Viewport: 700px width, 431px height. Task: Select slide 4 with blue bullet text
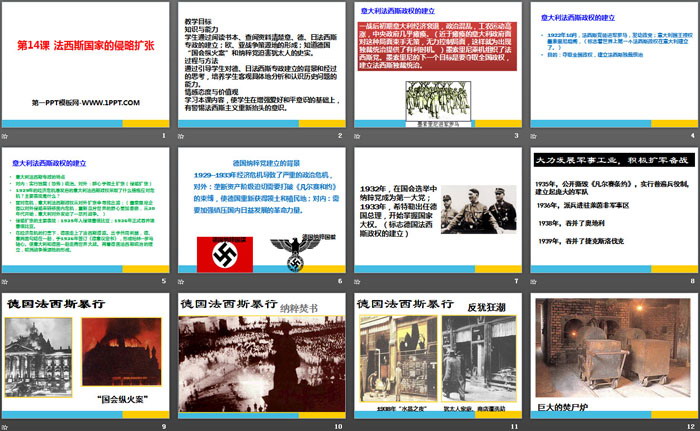(x=614, y=65)
